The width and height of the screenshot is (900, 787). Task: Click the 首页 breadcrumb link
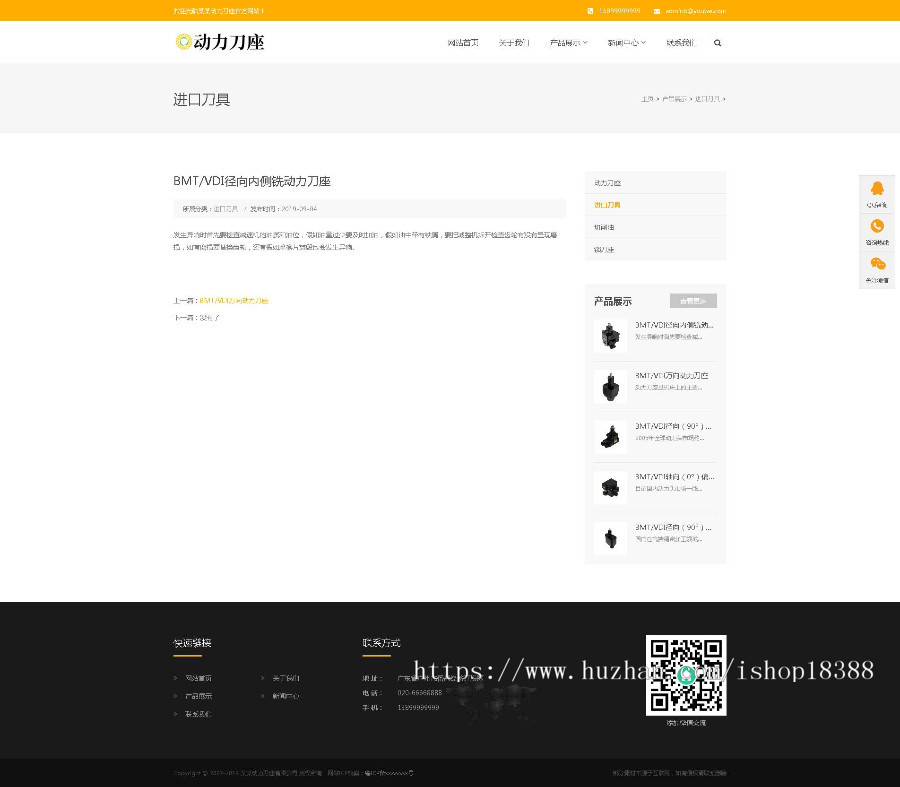tap(648, 99)
